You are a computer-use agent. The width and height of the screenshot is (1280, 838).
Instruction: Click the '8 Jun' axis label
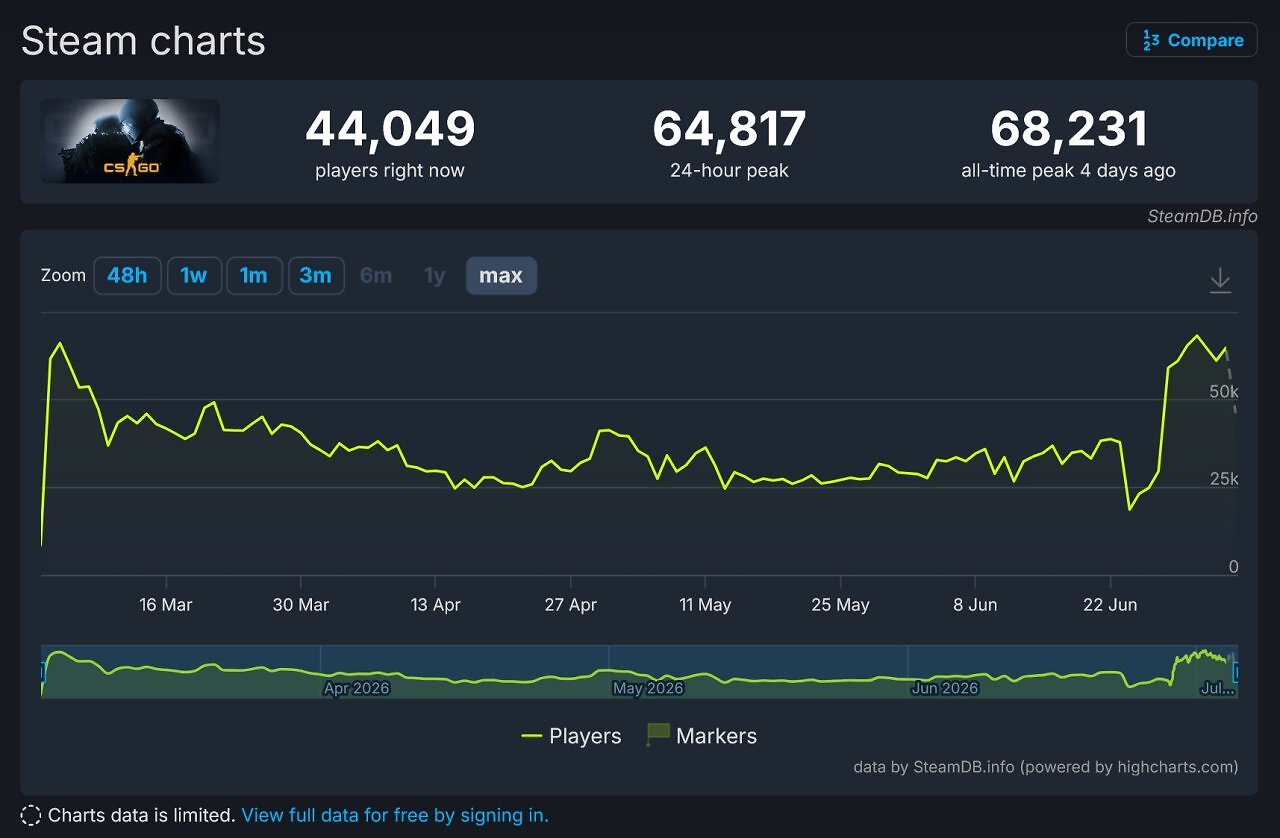coord(975,605)
